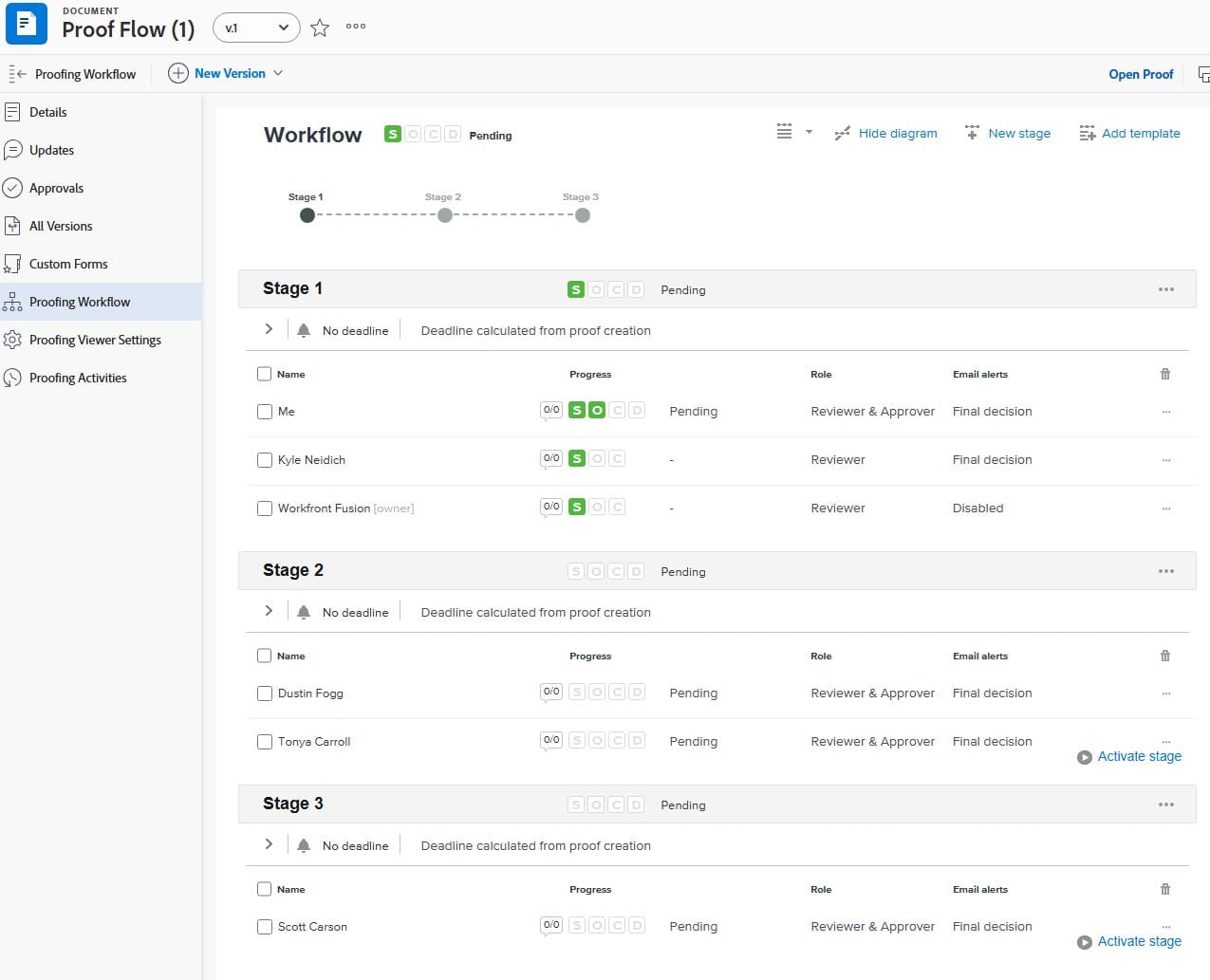The height and width of the screenshot is (980, 1210).
Task: Open row options for Kyle Neidich
Action: coord(1166,460)
